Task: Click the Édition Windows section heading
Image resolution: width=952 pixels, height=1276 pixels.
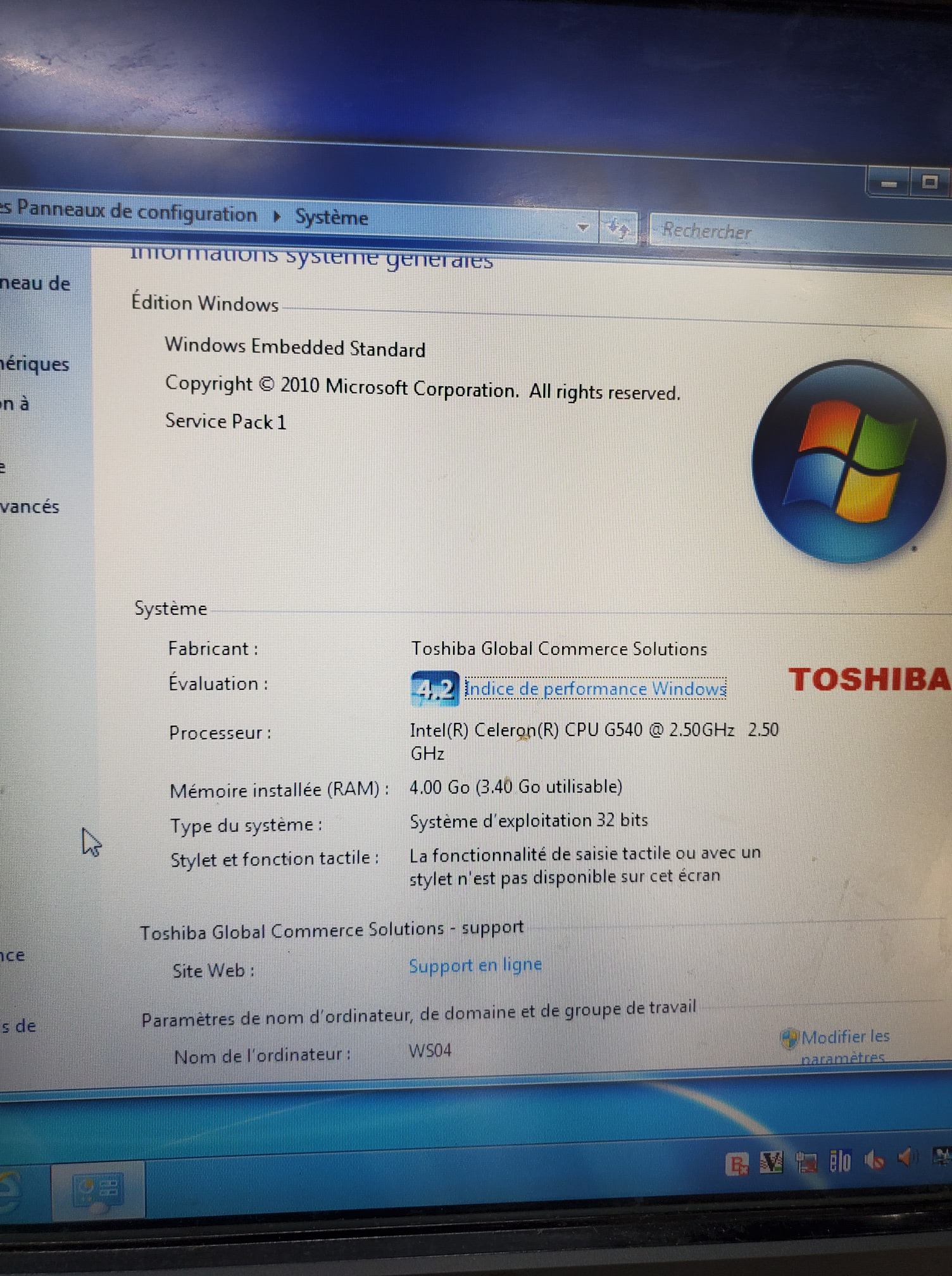Action: coord(204,303)
